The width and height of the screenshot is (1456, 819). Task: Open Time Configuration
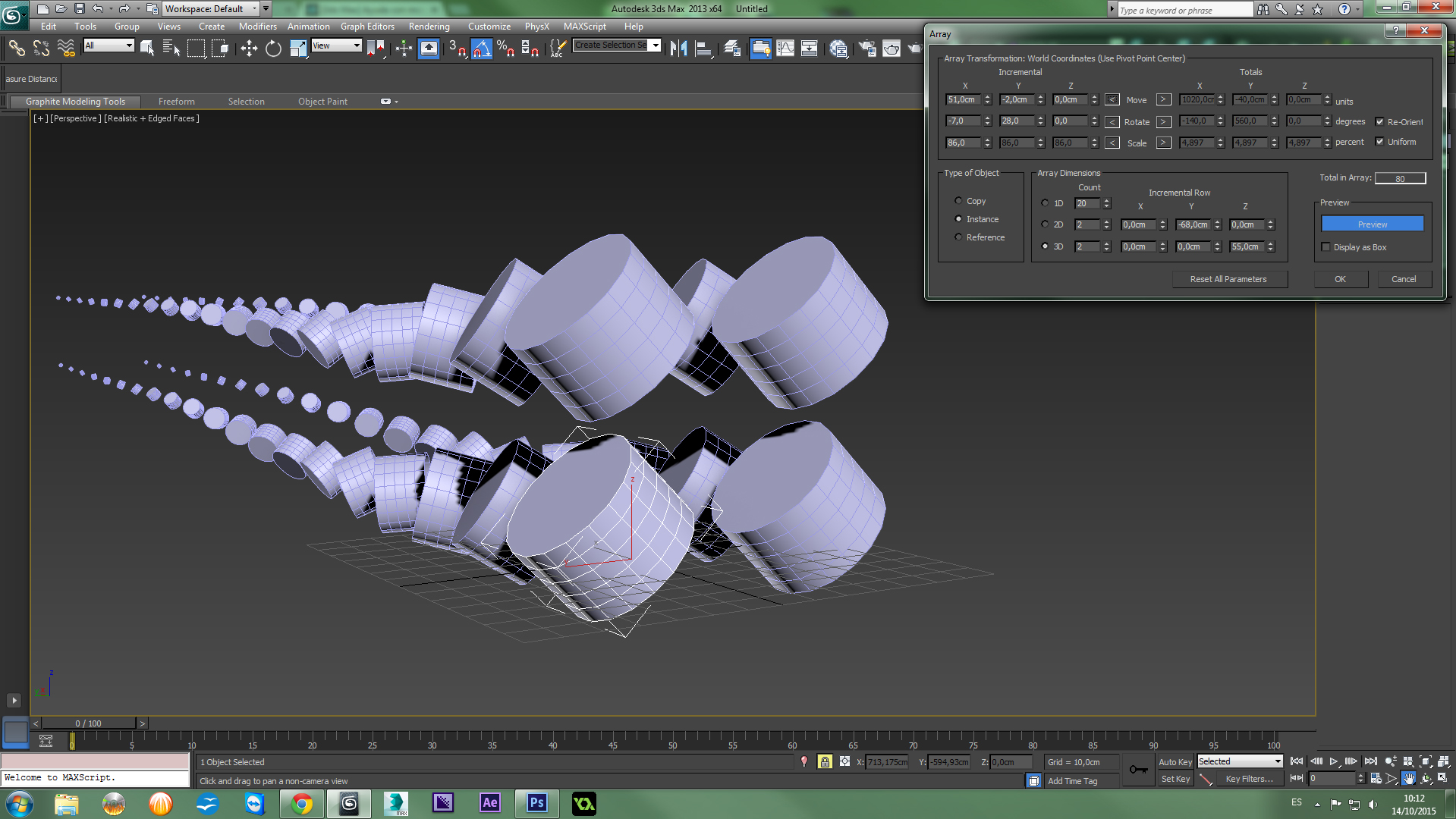(1376, 779)
